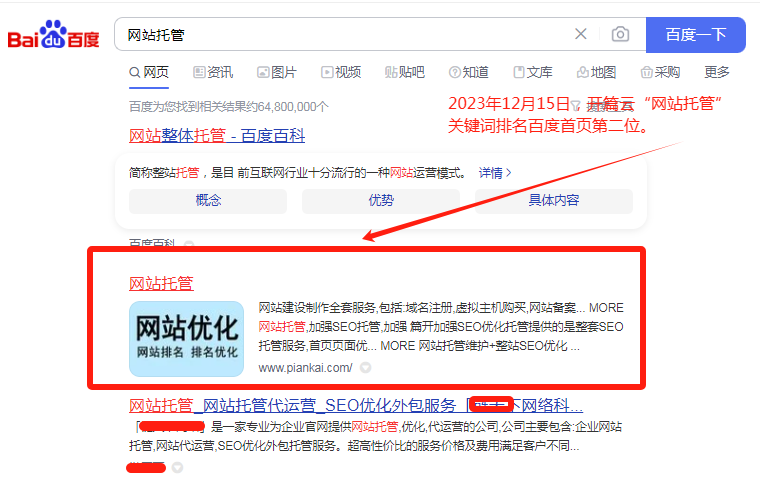
Task: Open the 贴吧 tab
Action: click(x=405, y=72)
